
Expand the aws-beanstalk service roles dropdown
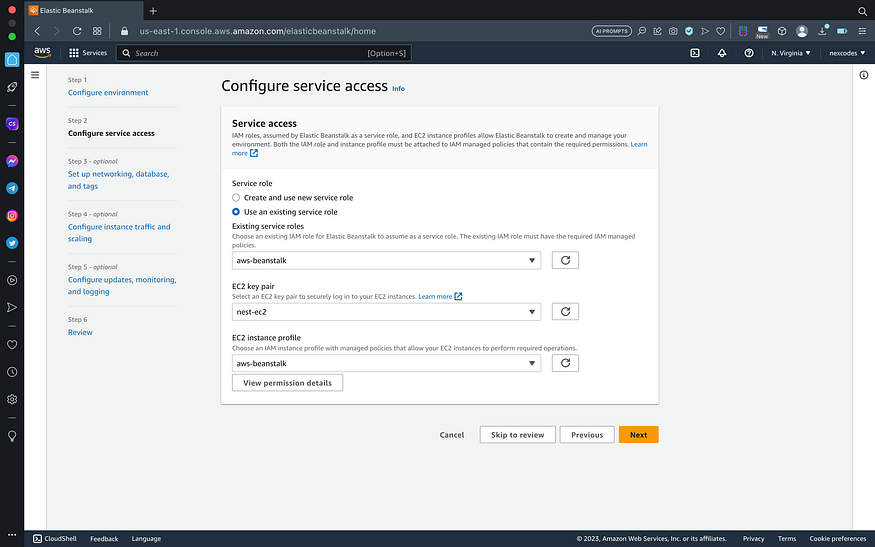click(x=386, y=260)
